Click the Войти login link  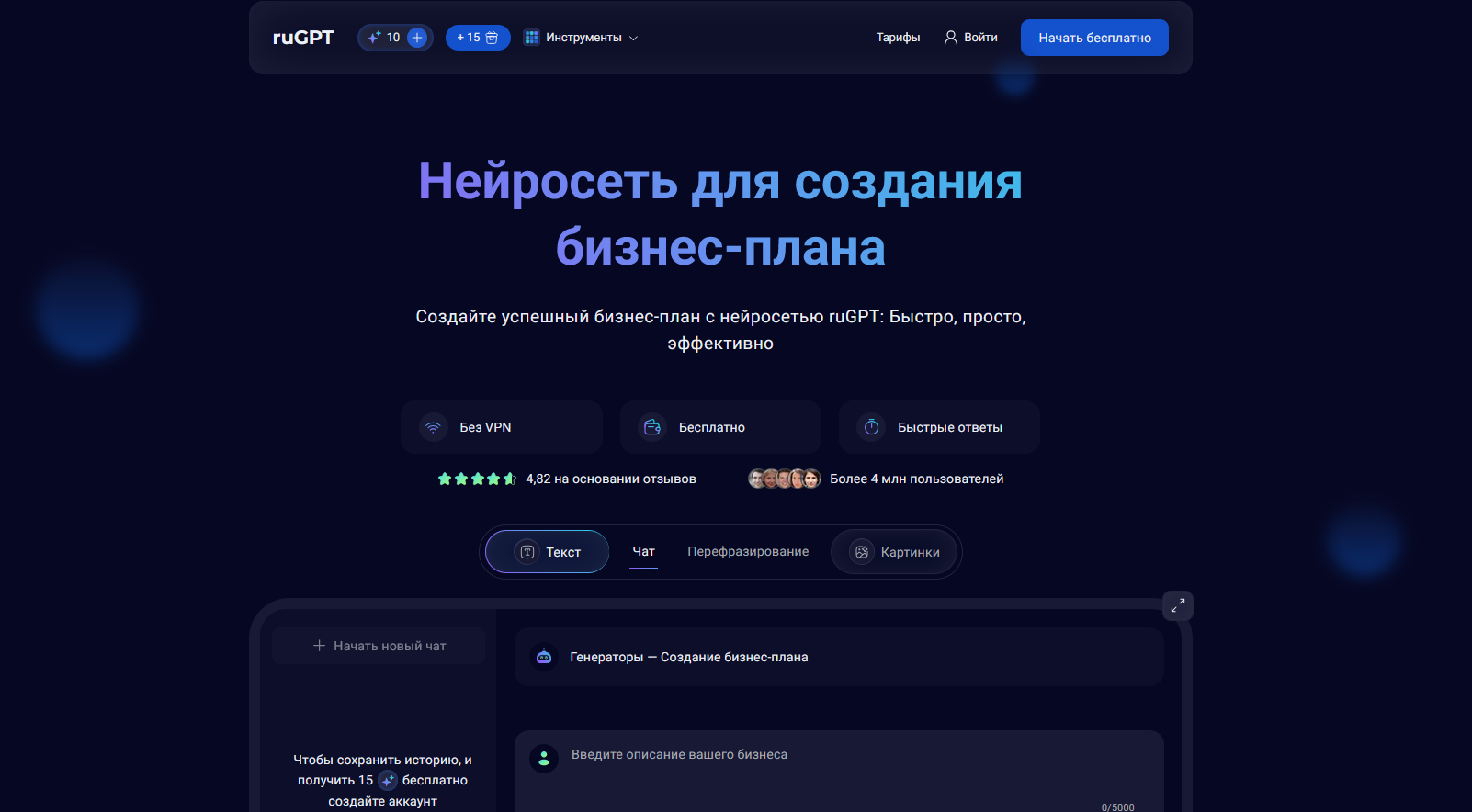tap(980, 38)
